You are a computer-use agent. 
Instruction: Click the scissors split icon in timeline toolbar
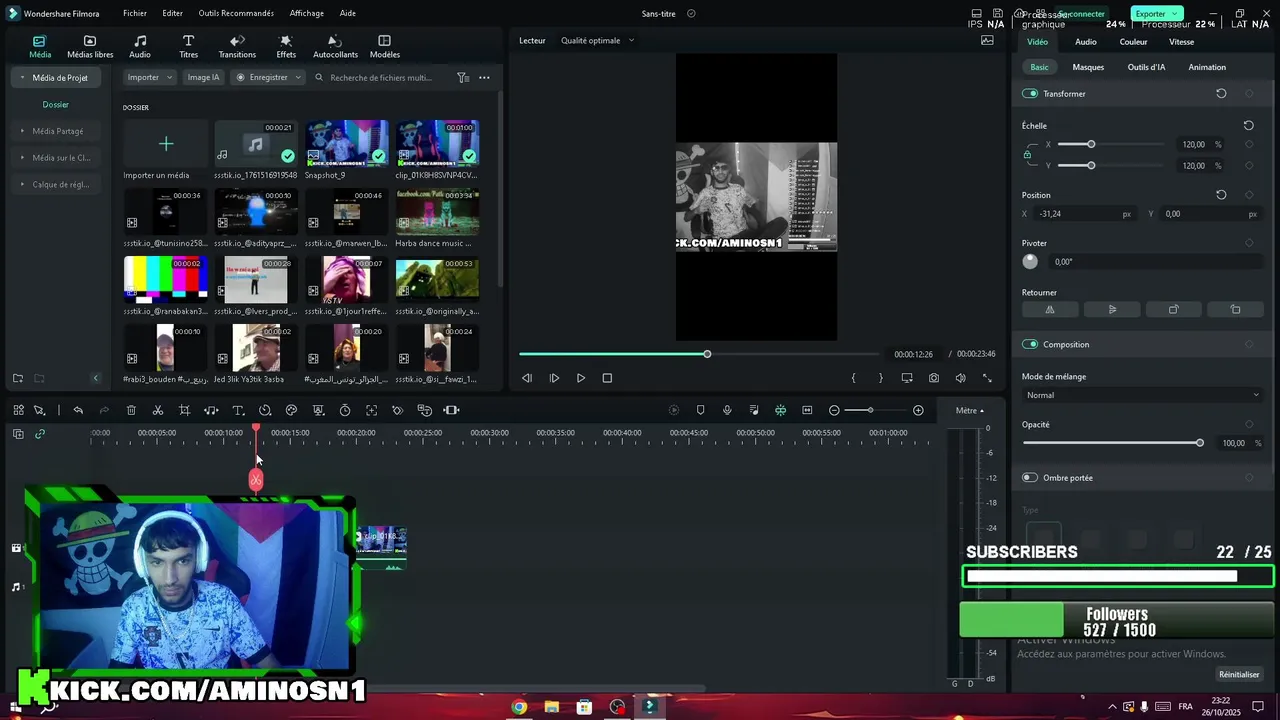158,410
